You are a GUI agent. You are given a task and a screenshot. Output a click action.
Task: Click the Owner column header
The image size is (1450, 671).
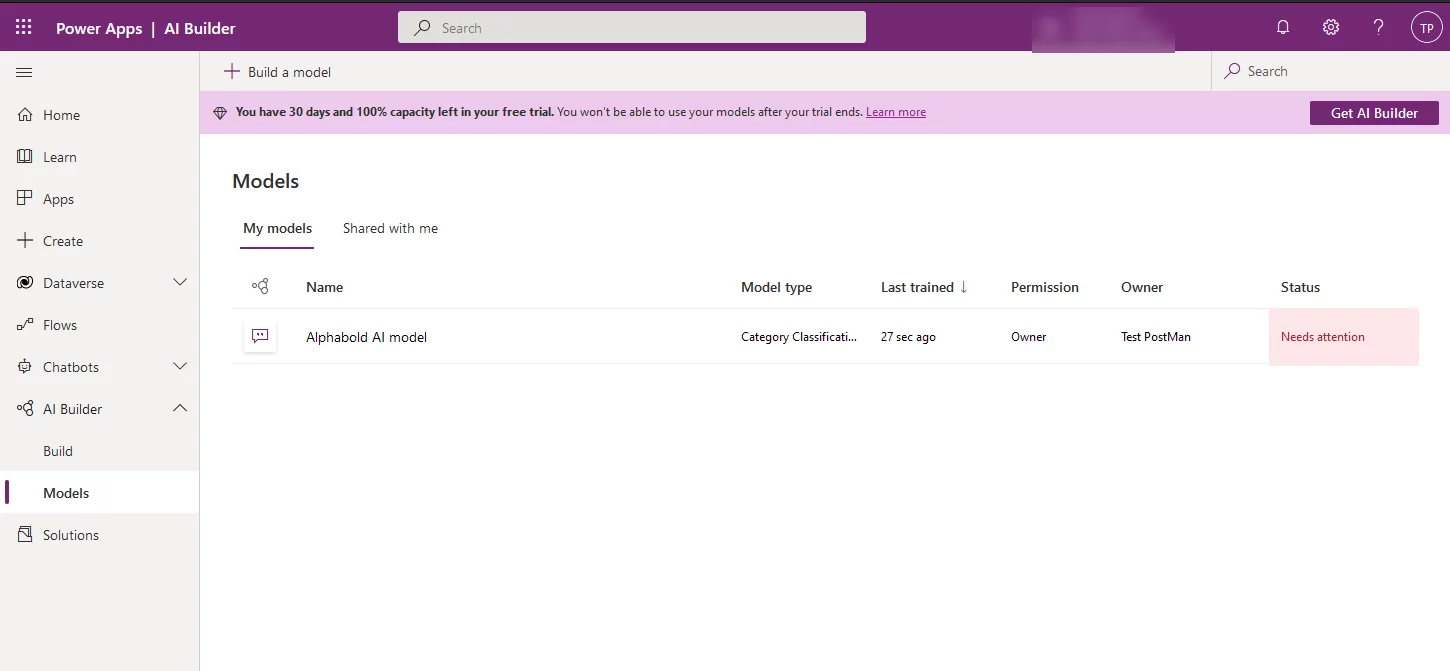pos(1142,287)
